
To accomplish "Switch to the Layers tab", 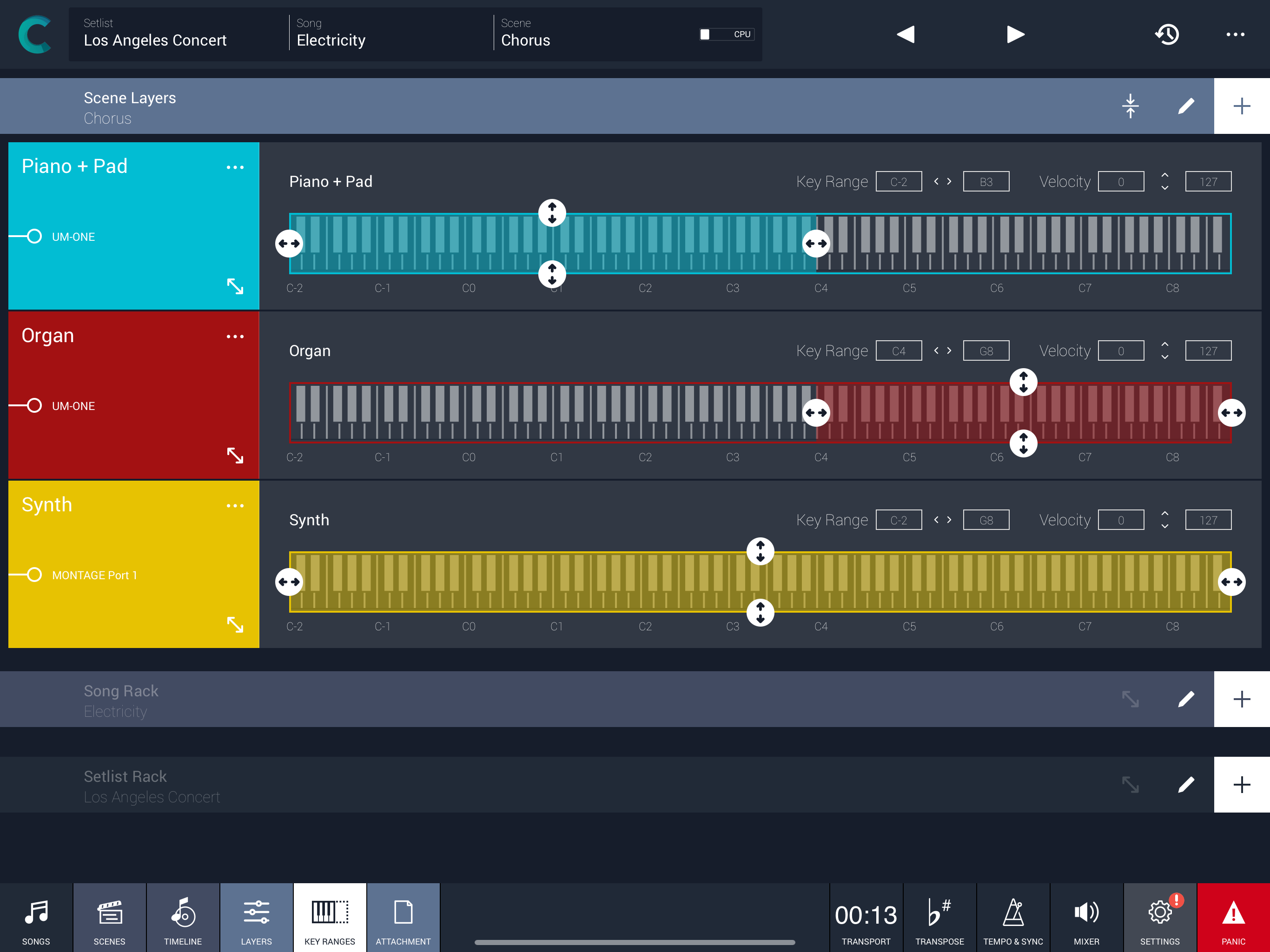I will 256,918.
